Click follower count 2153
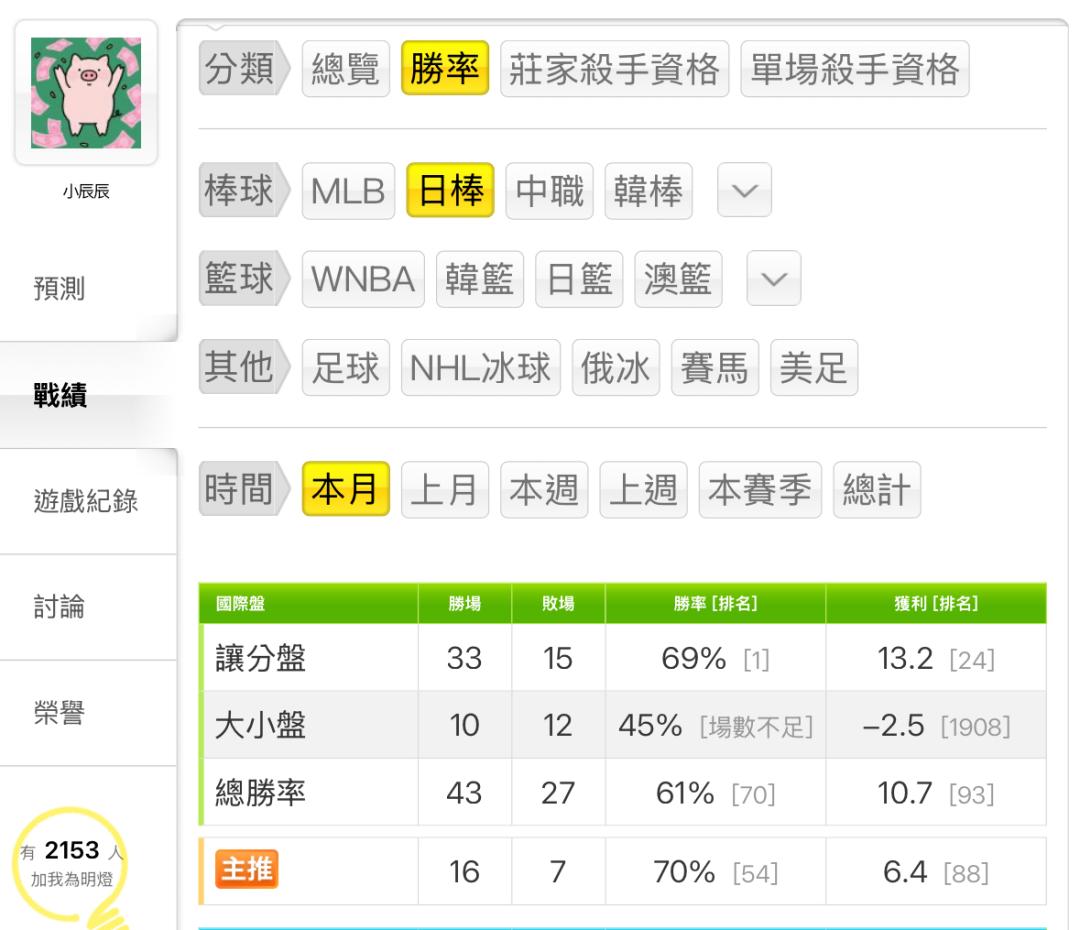 pyautogui.click(x=72, y=850)
